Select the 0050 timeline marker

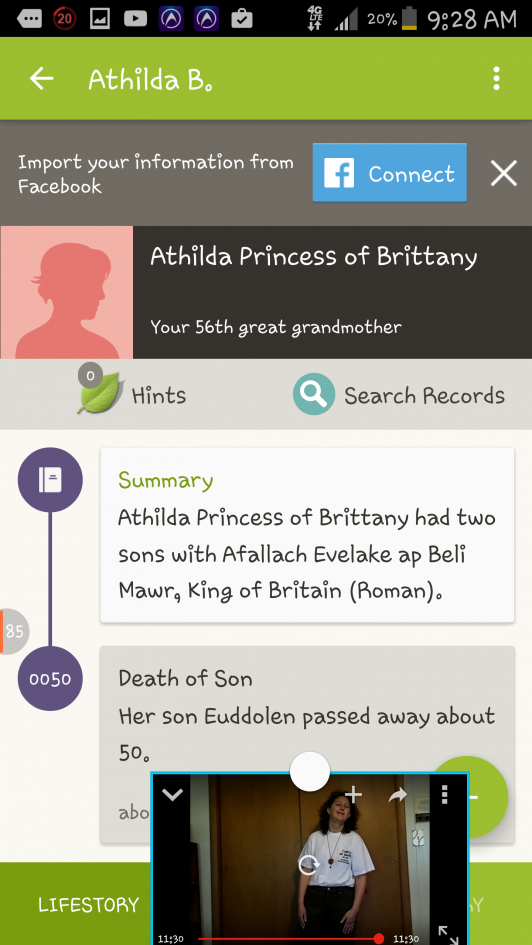point(50,679)
